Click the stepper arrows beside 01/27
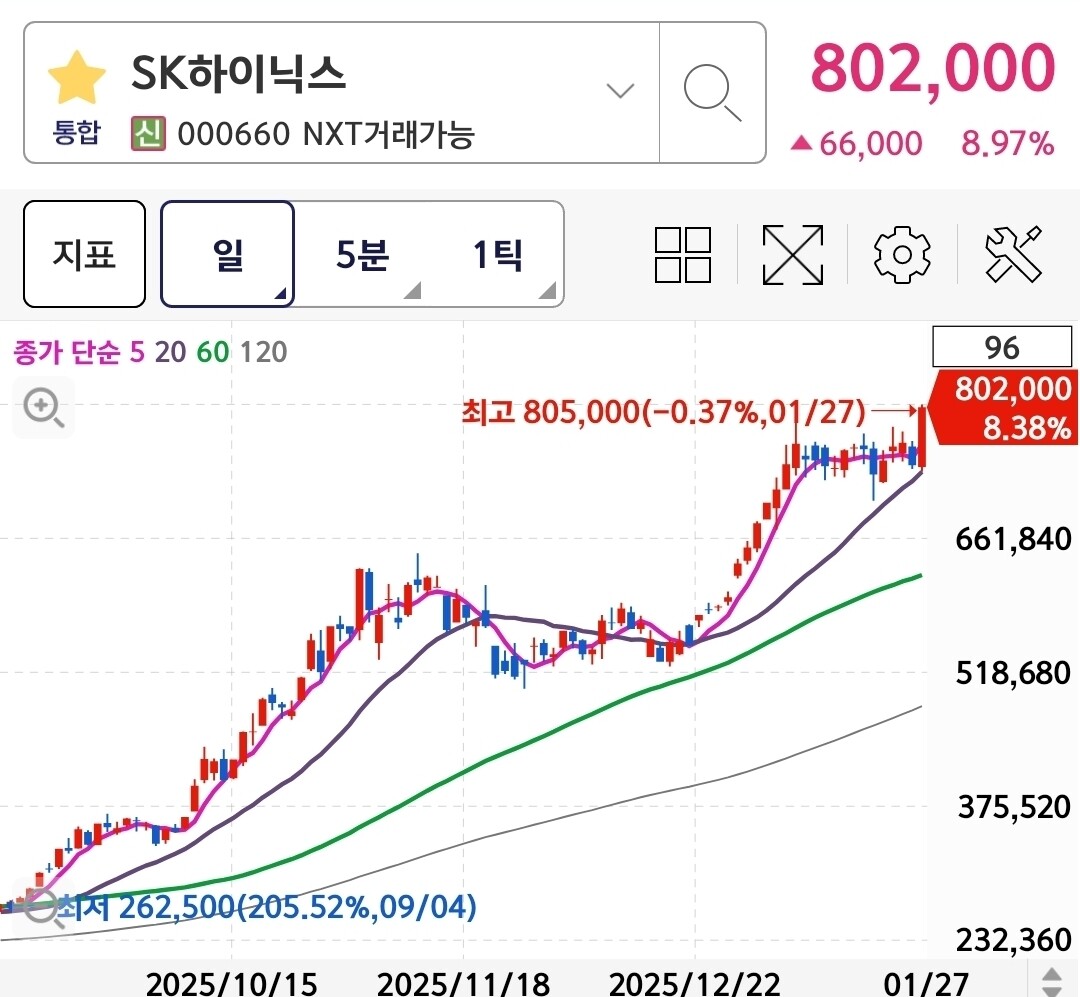This screenshot has height=997, width=1080. (1052, 981)
